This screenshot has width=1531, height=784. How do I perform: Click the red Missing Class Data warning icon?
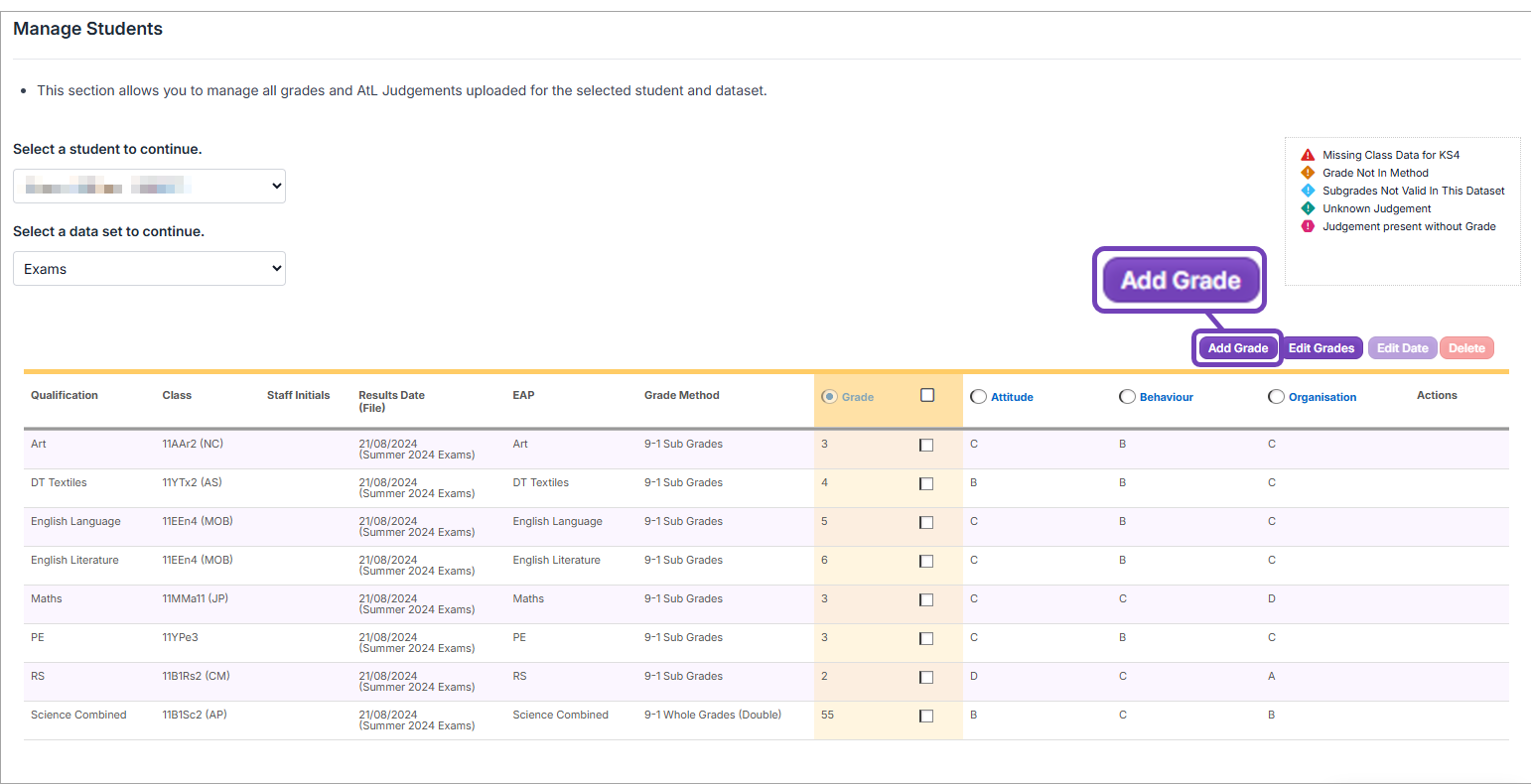coord(1308,155)
